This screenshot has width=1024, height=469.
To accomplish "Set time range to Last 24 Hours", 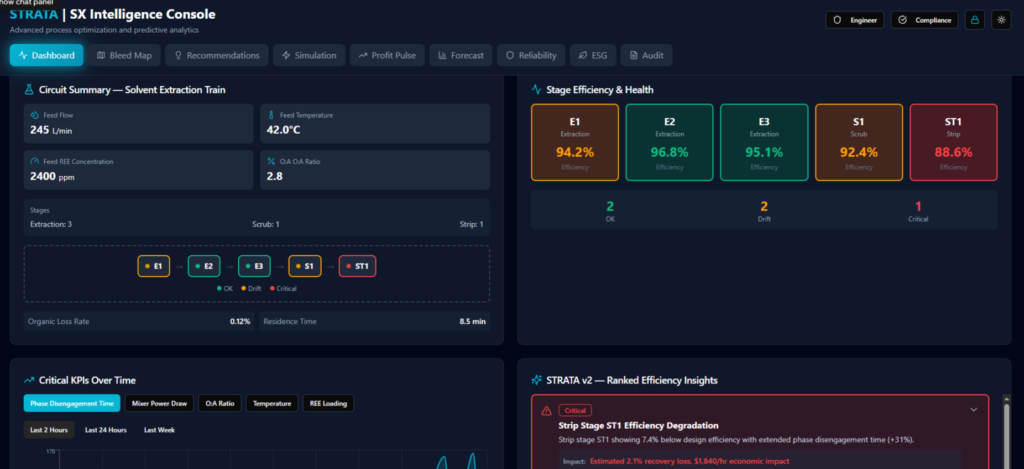I will click(x=106, y=430).
